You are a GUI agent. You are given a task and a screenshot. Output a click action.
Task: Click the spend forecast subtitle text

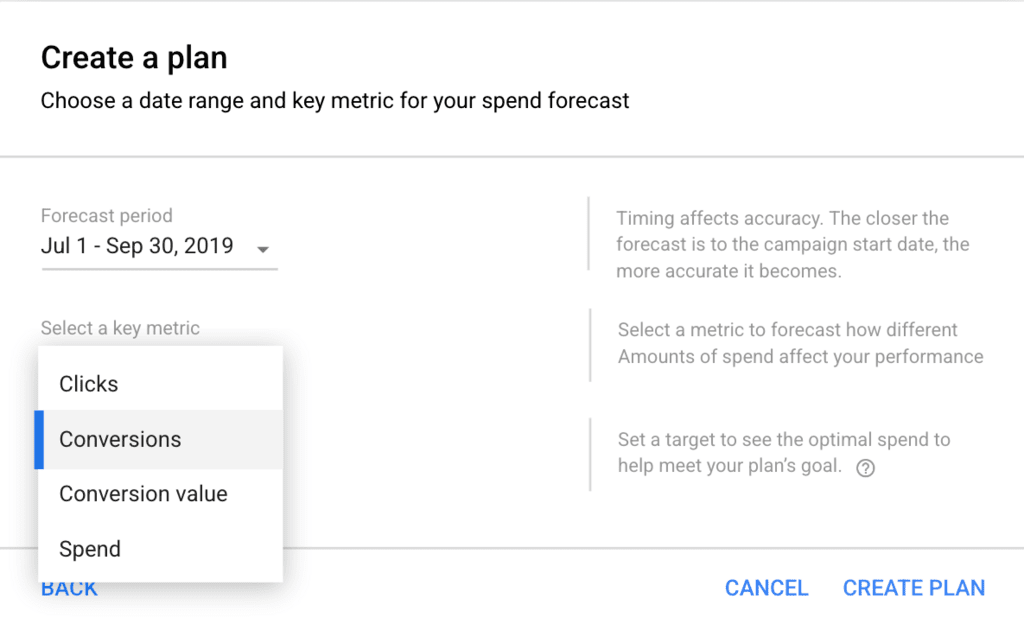tap(335, 101)
